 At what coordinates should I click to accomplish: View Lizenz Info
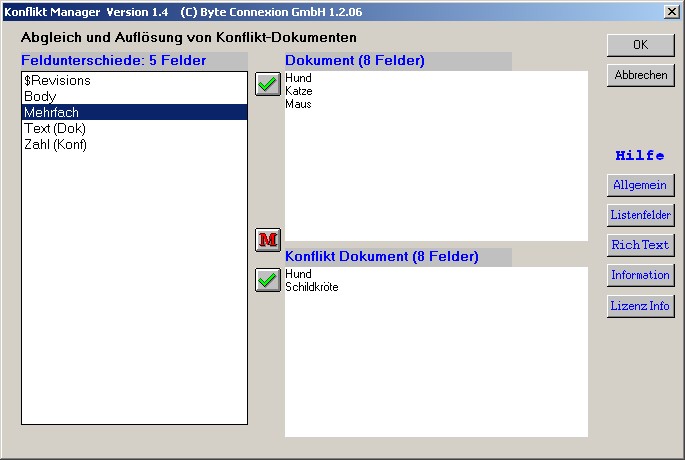tap(640, 306)
